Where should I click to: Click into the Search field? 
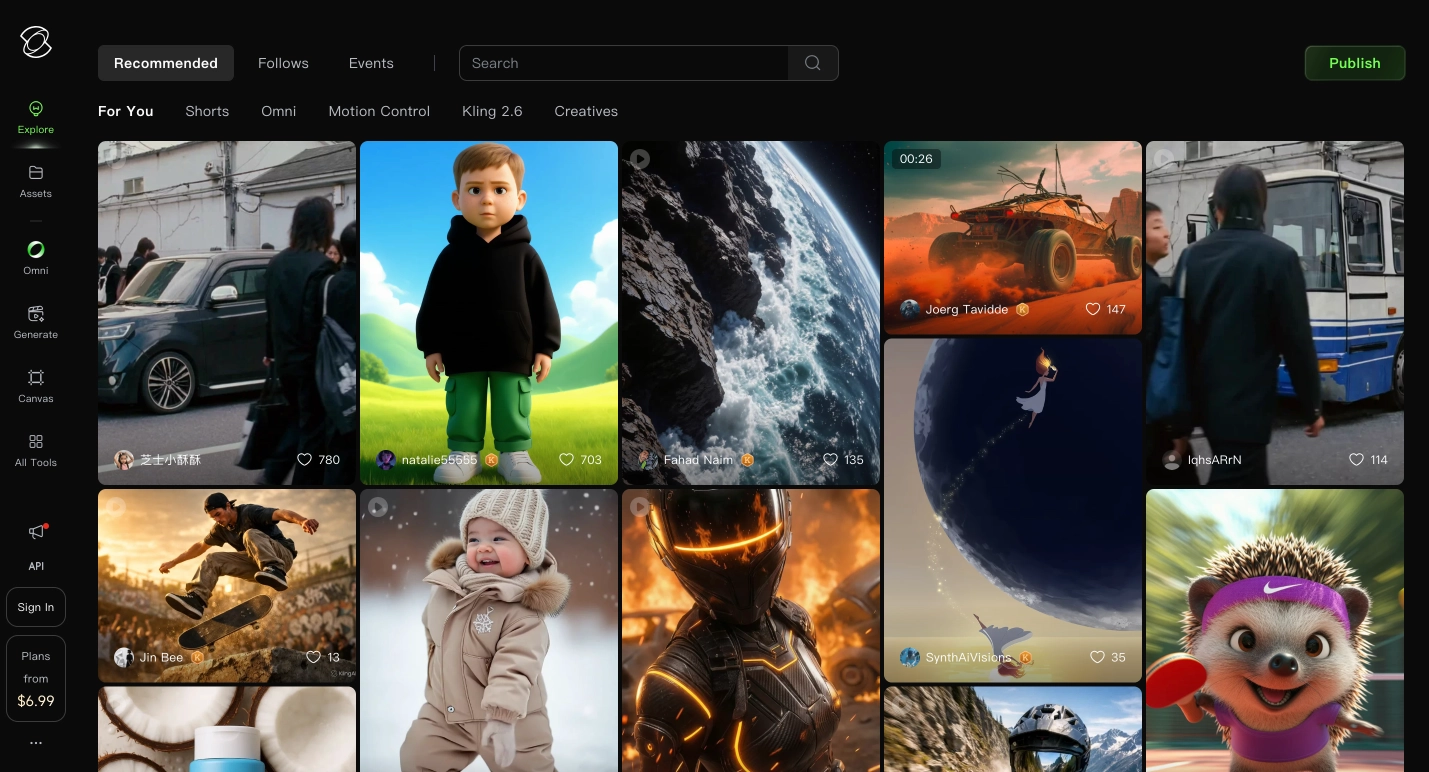click(x=624, y=63)
